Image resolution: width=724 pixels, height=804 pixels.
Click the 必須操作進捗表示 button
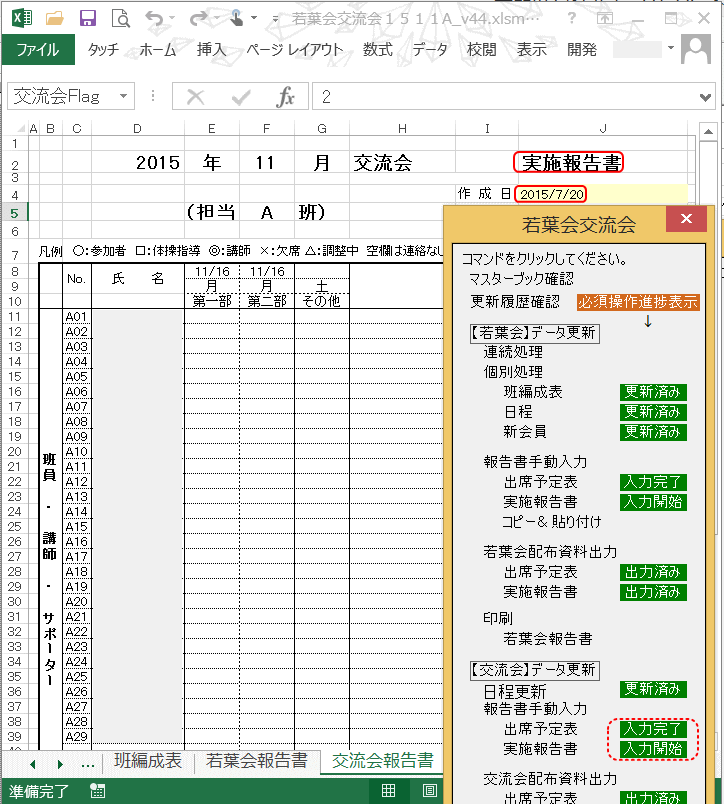point(637,302)
